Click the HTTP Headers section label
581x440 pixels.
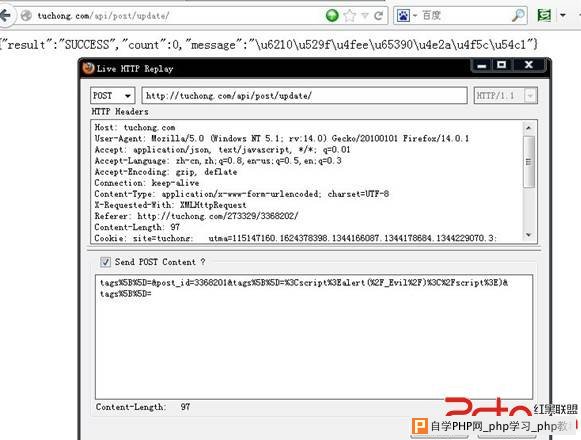[x=120, y=112]
